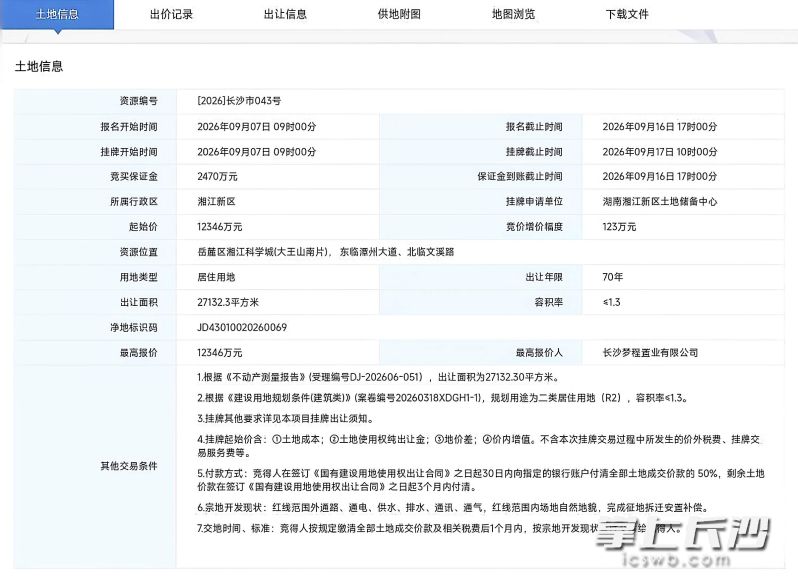Click condition 6 about 宗地开发现状

(x=453, y=508)
